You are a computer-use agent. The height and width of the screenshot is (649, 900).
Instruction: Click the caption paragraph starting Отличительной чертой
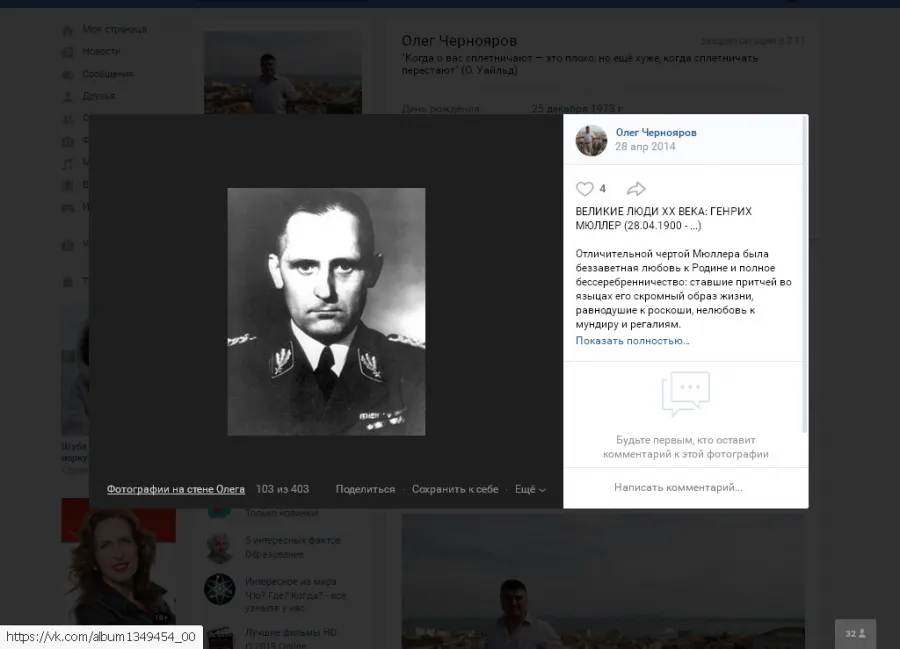pos(684,289)
